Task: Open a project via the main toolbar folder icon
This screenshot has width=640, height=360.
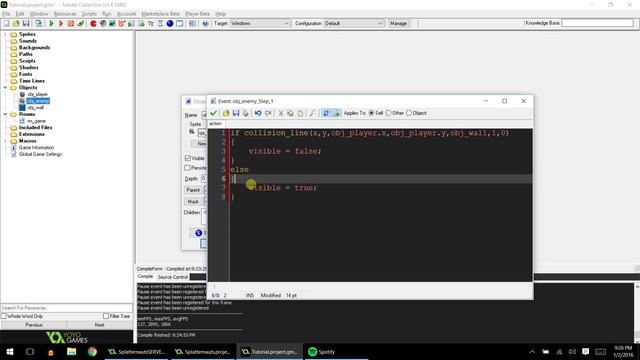Action: pyautogui.click(x=16, y=24)
